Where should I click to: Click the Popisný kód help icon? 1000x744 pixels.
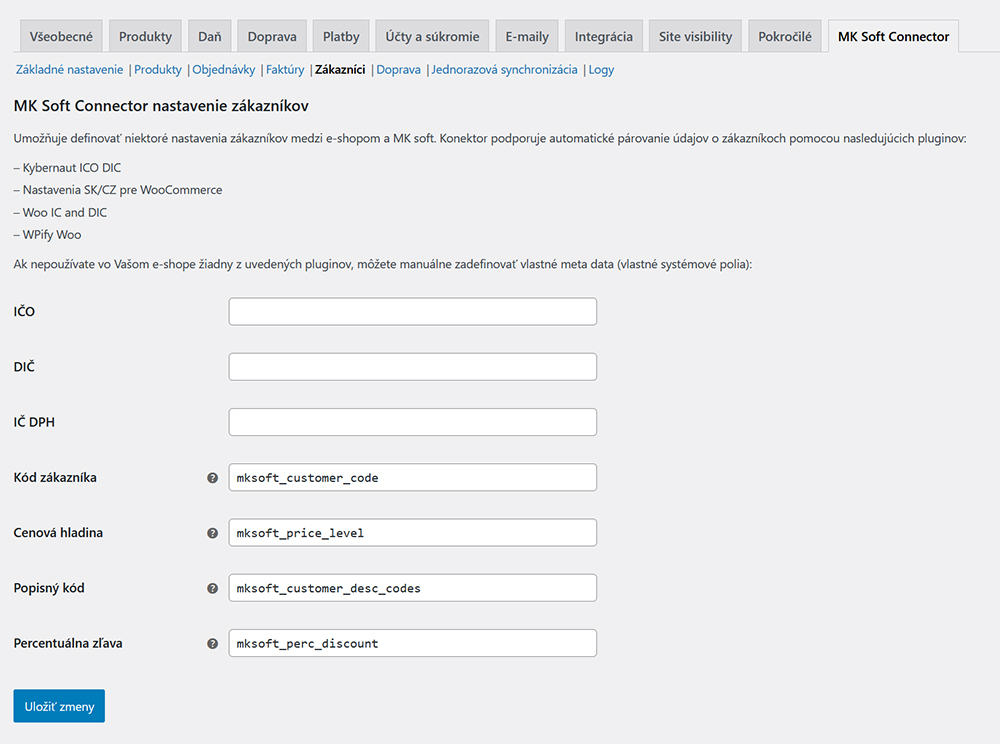click(212, 589)
